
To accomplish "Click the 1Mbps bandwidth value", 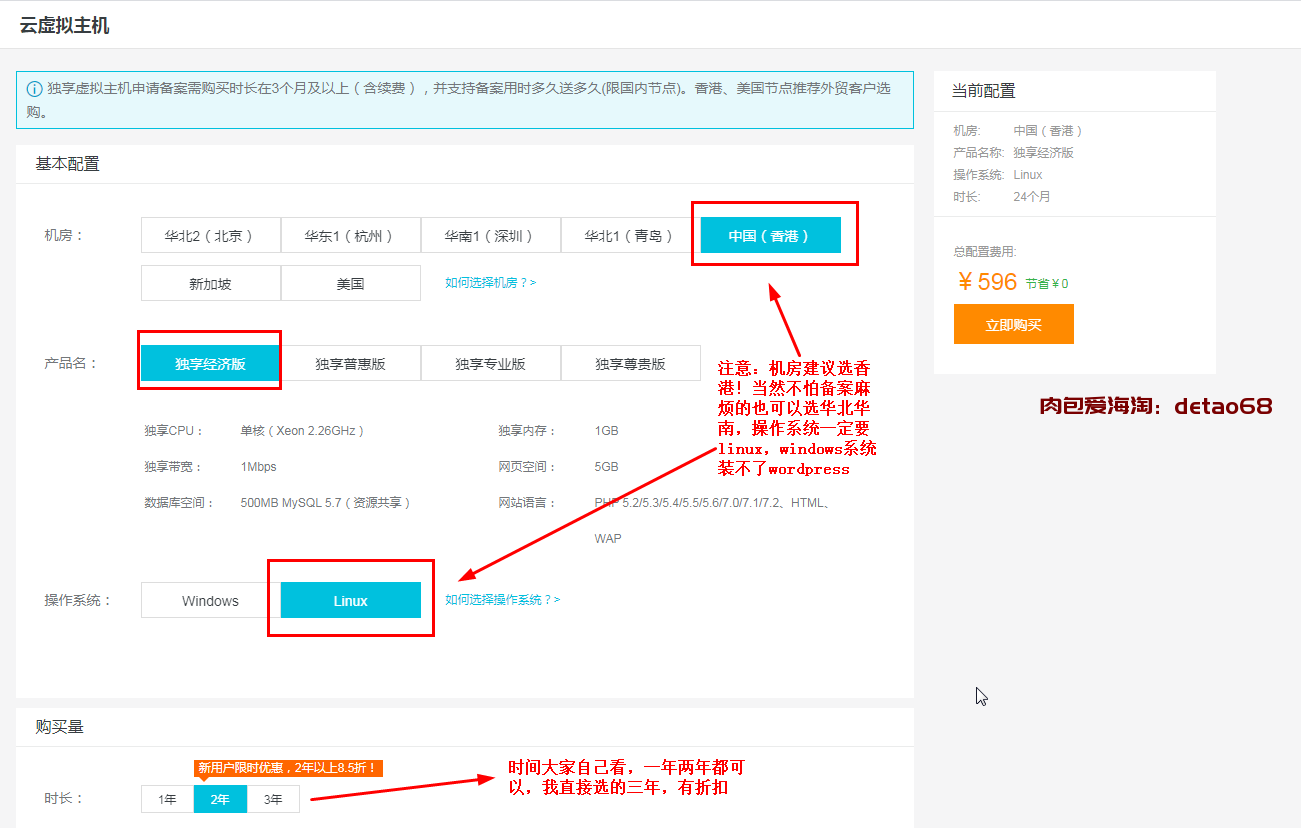I will pos(258,467).
